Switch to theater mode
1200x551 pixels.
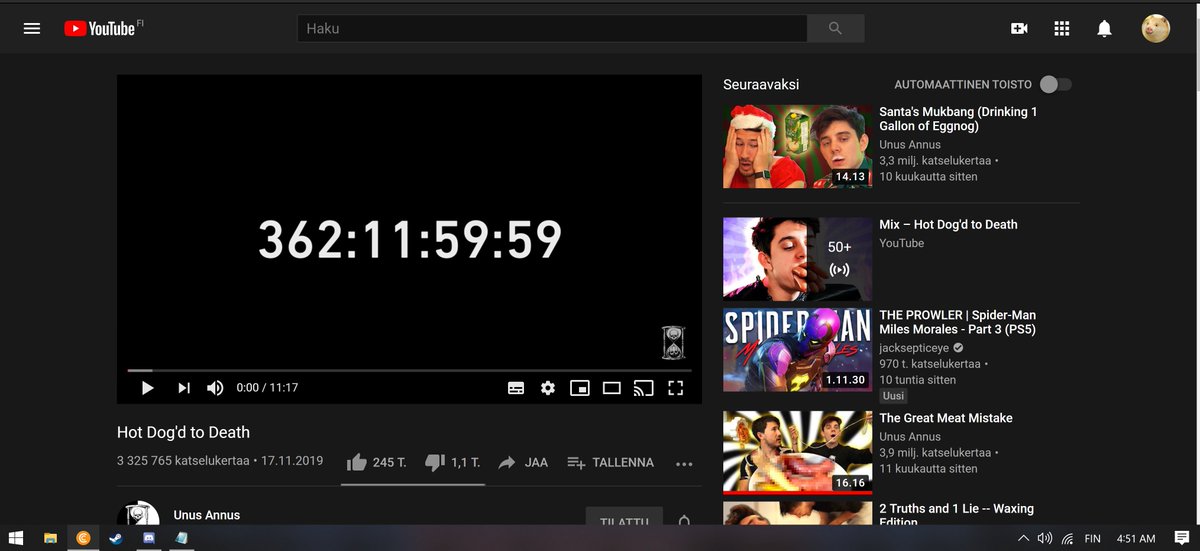point(612,388)
